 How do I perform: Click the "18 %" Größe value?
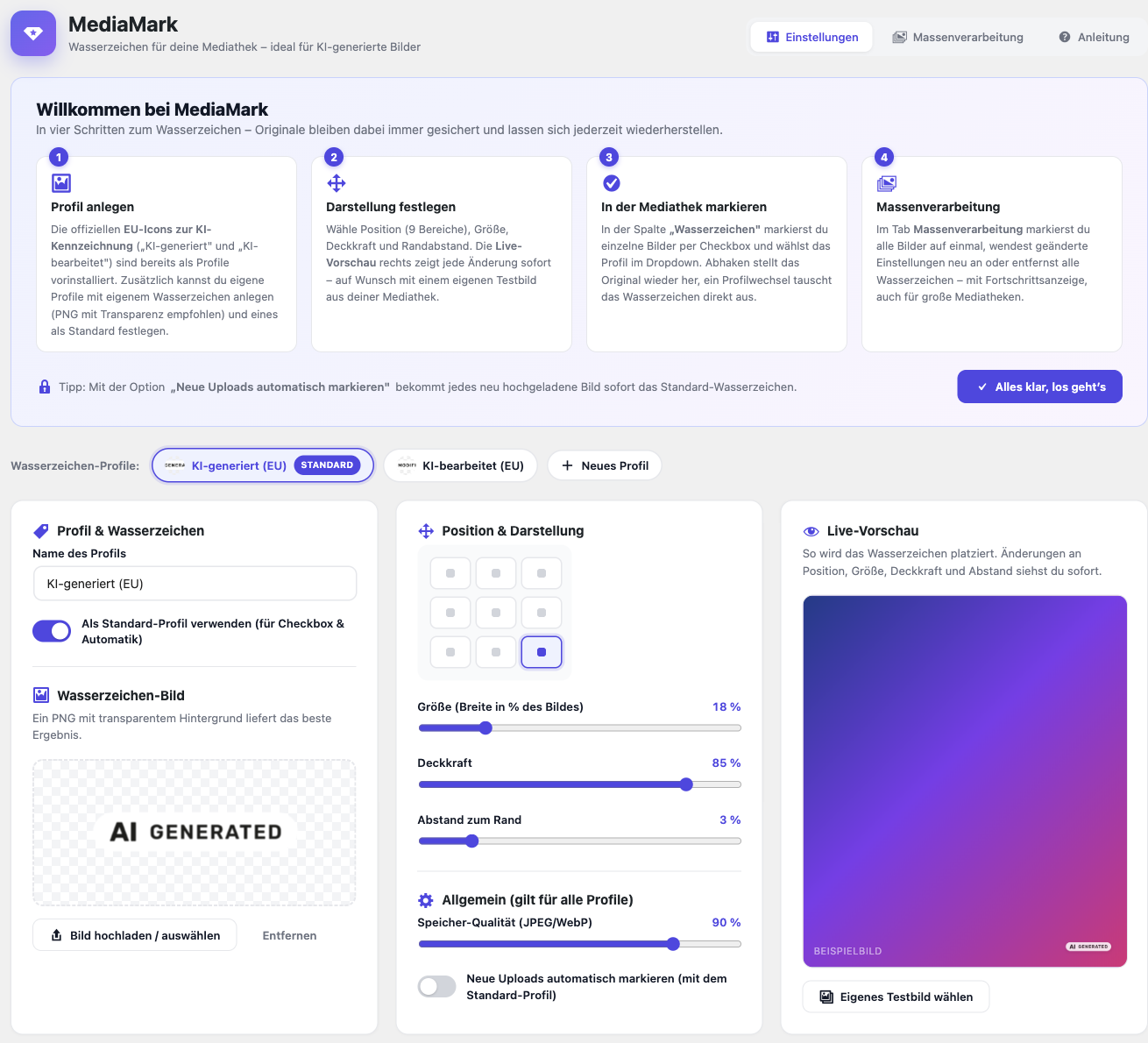click(x=726, y=706)
